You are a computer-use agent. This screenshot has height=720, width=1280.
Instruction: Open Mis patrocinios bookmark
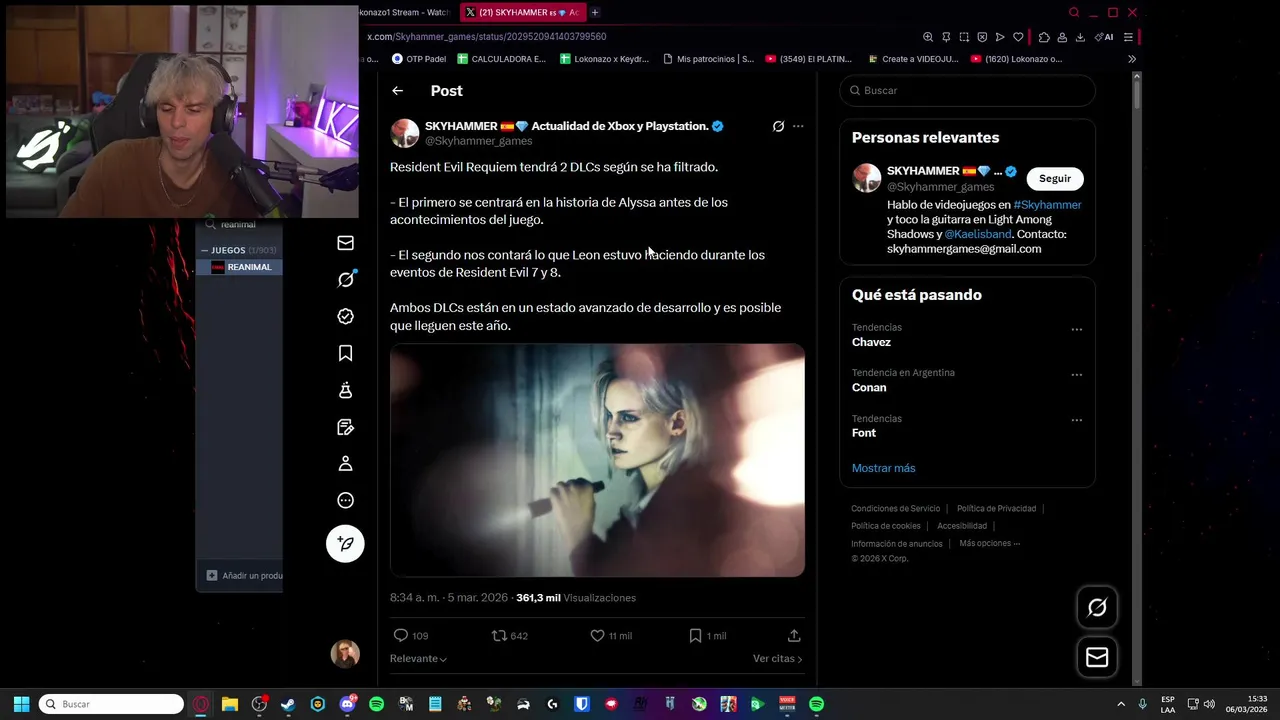tap(708, 59)
